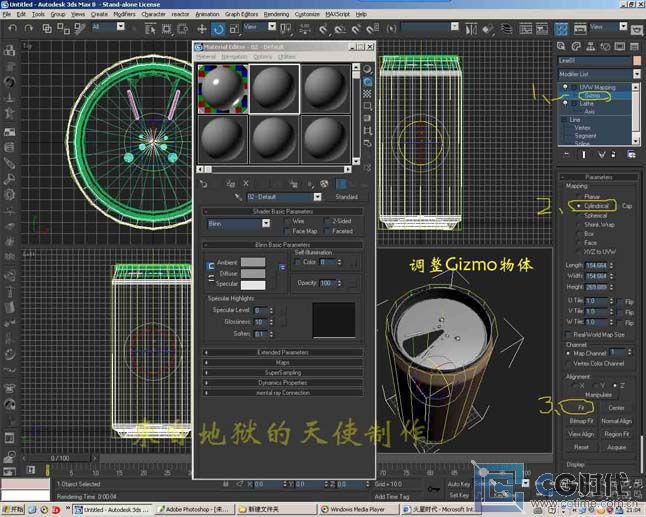The width and height of the screenshot is (646, 517).
Task: Click the Bitmap Fit button
Action: [x=580, y=421]
